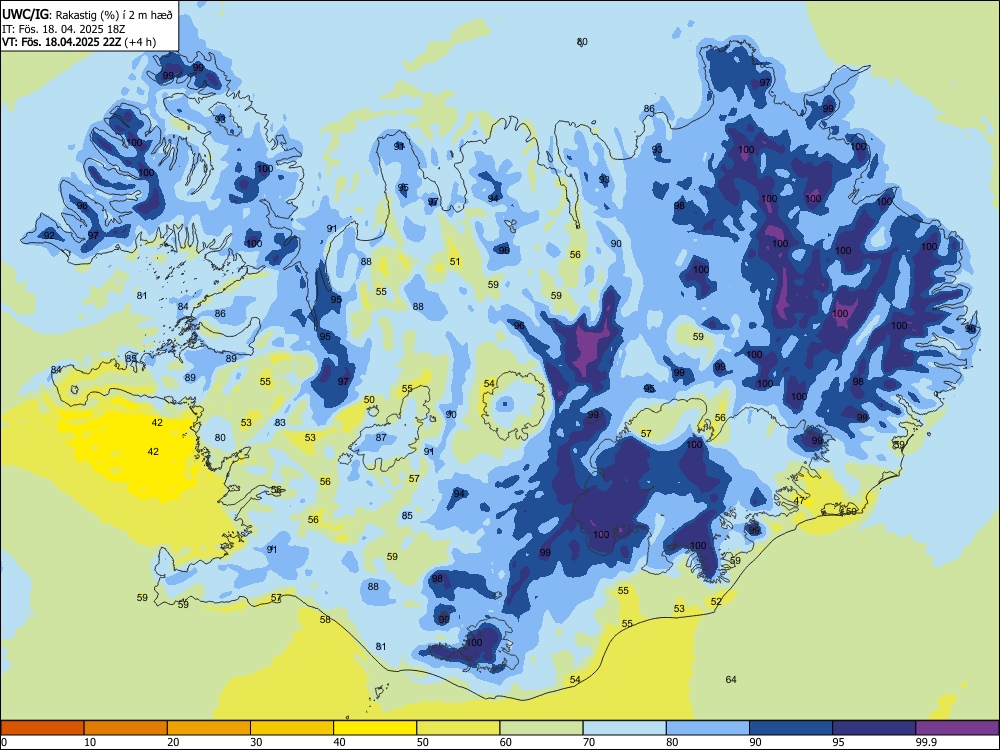Click the '70' tick label on the legend scale
This screenshot has width=1000, height=750.
(589, 742)
